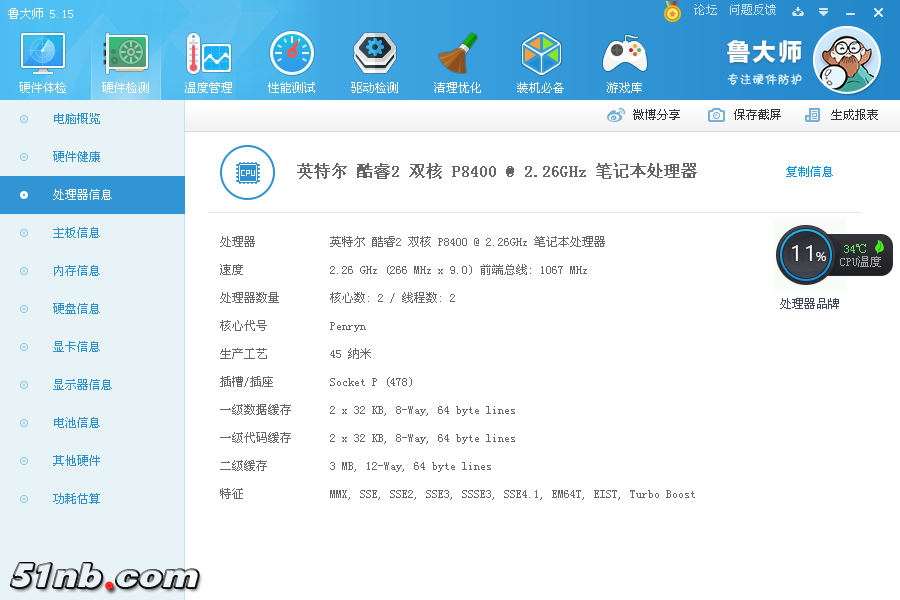The width and height of the screenshot is (900, 600).
Task: Open the 论坛 forum link
Action: (705, 10)
